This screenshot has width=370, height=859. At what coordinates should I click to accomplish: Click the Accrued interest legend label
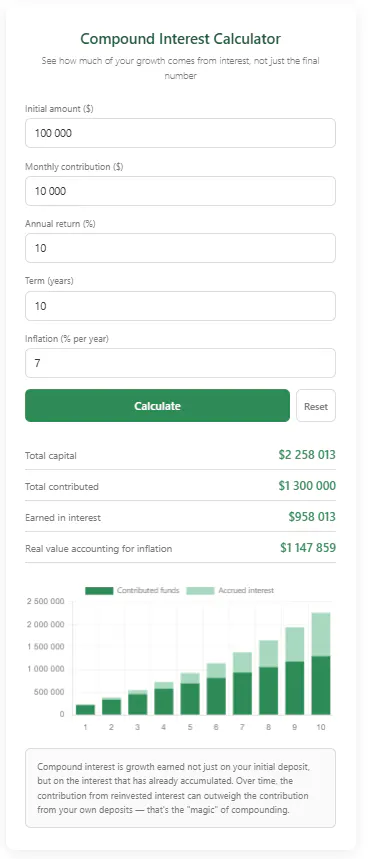tap(246, 591)
